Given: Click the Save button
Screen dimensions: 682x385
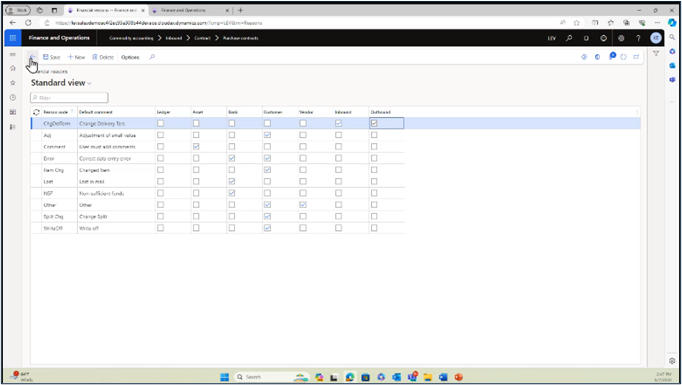Looking at the screenshot, I should tap(51, 57).
